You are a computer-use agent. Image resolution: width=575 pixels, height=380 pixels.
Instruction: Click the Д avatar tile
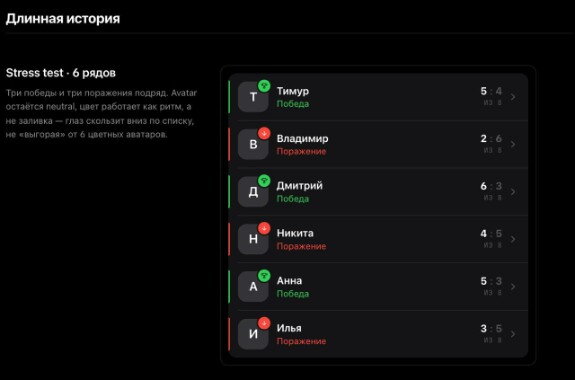(x=253, y=192)
